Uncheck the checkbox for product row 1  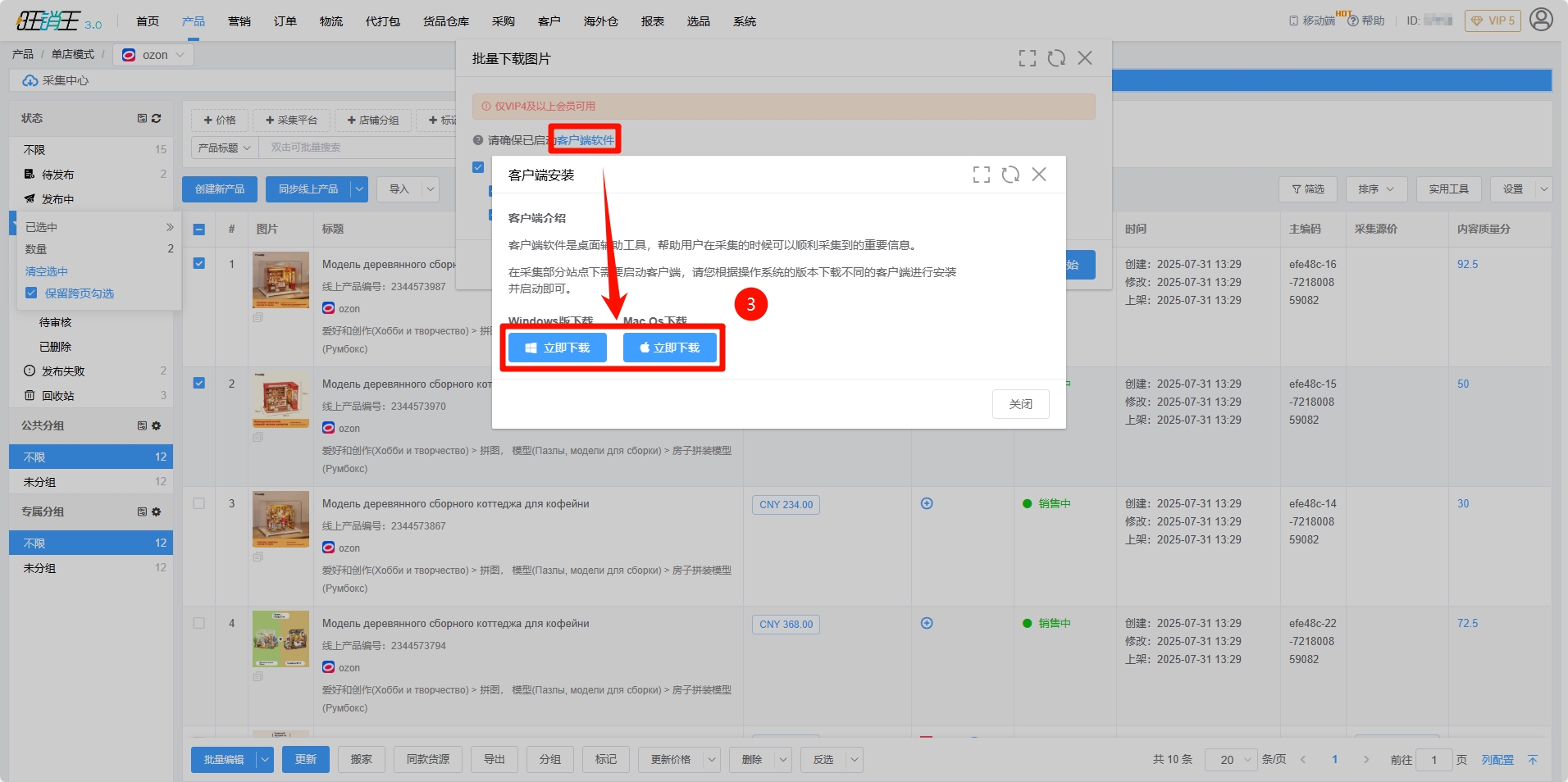(199, 264)
